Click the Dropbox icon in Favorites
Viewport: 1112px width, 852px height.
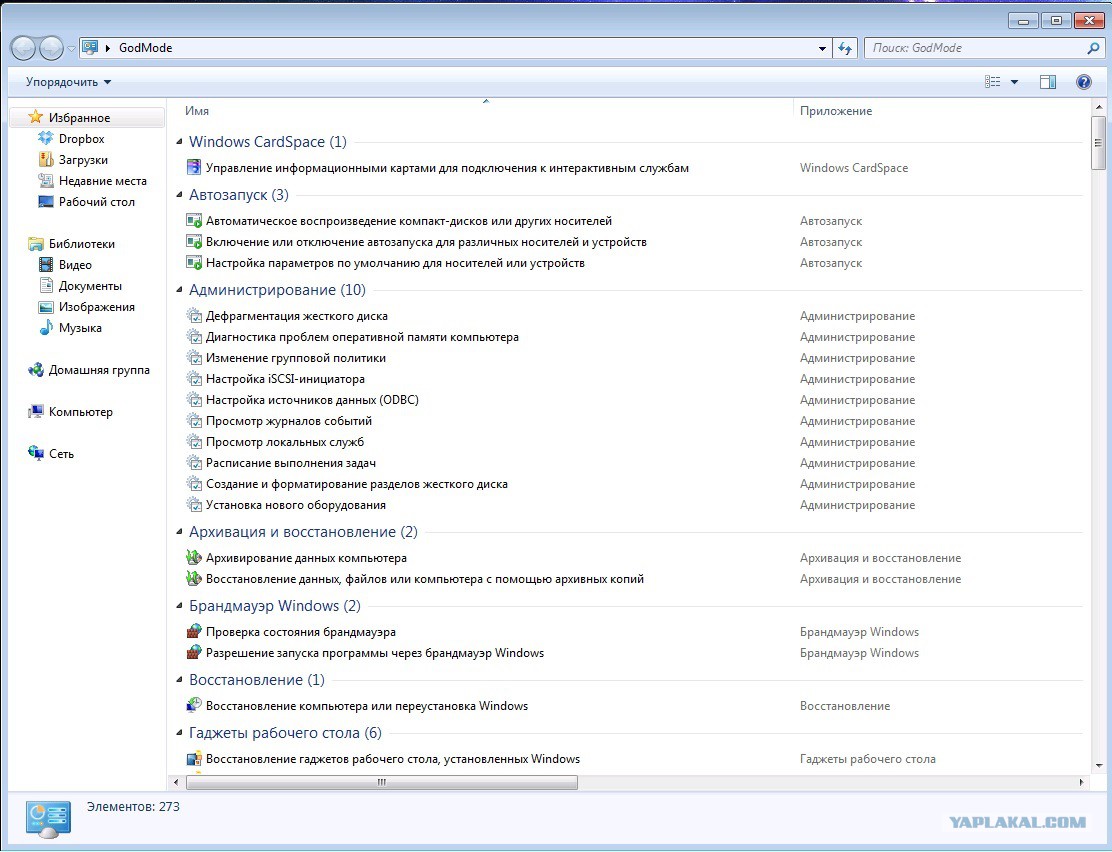click(x=45, y=138)
